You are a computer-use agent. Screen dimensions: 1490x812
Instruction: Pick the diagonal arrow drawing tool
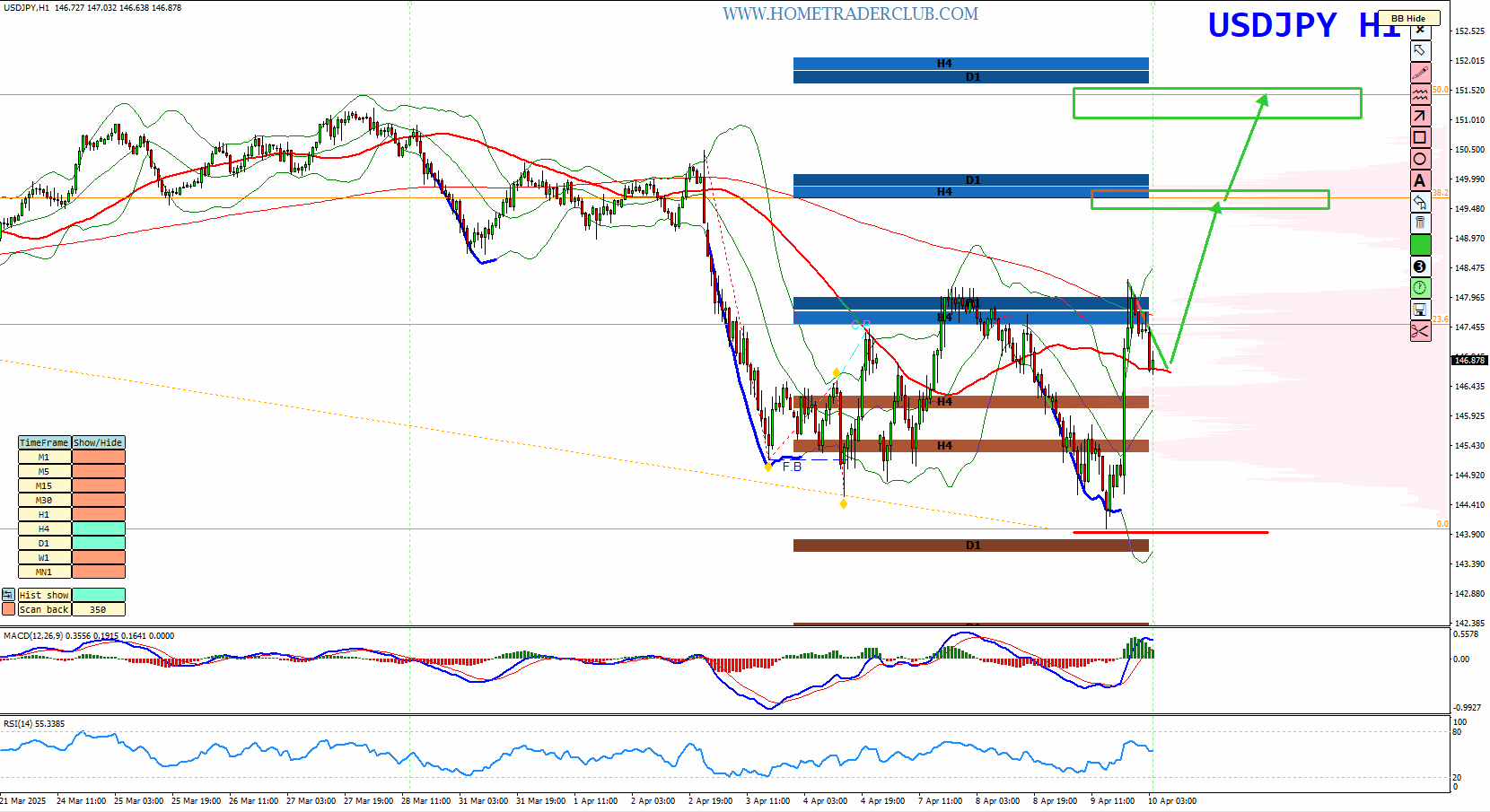point(1420,116)
